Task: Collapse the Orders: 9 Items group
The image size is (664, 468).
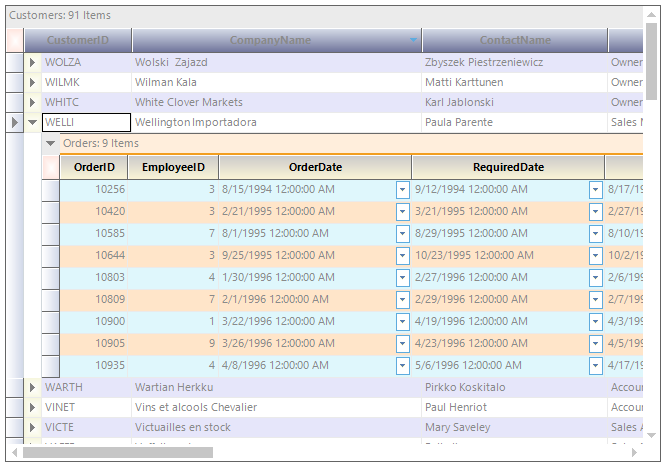Action: [x=51, y=143]
